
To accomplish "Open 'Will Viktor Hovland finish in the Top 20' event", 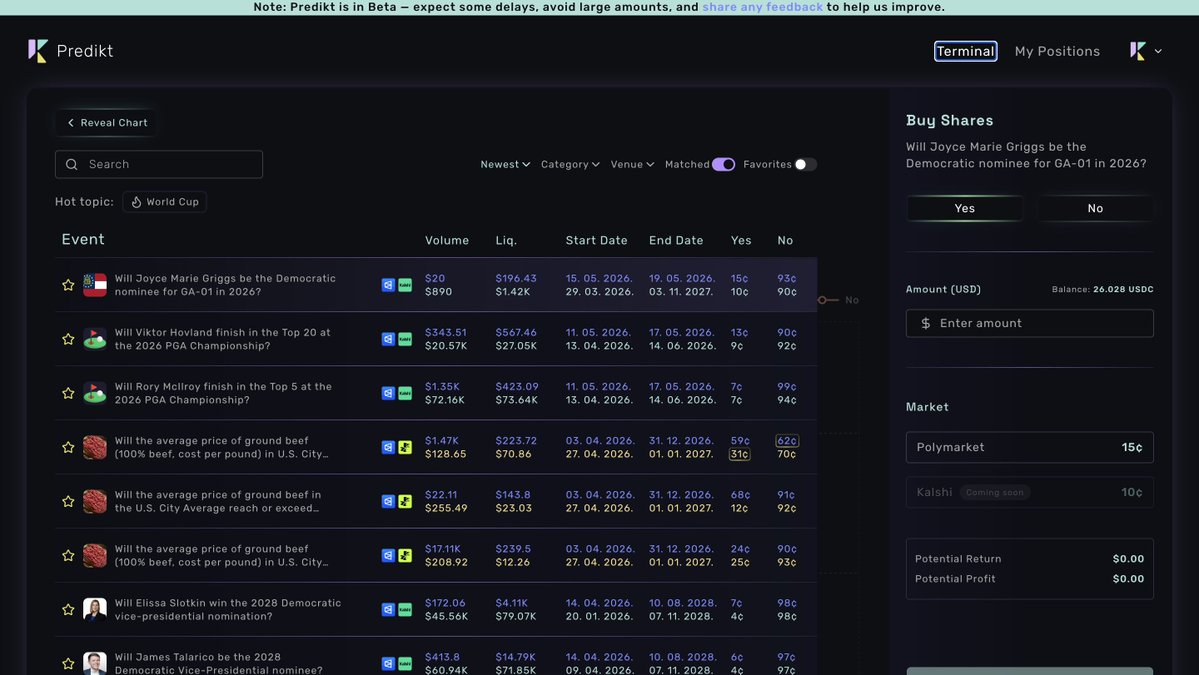I will 223,339.
